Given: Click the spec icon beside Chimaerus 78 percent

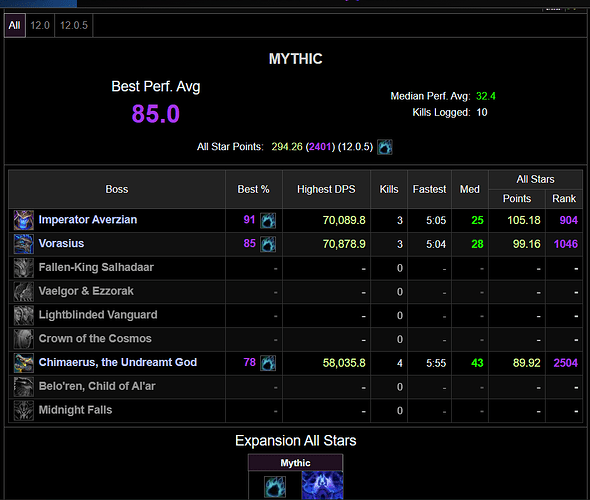Looking at the screenshot, I should (x=268, y=363).
